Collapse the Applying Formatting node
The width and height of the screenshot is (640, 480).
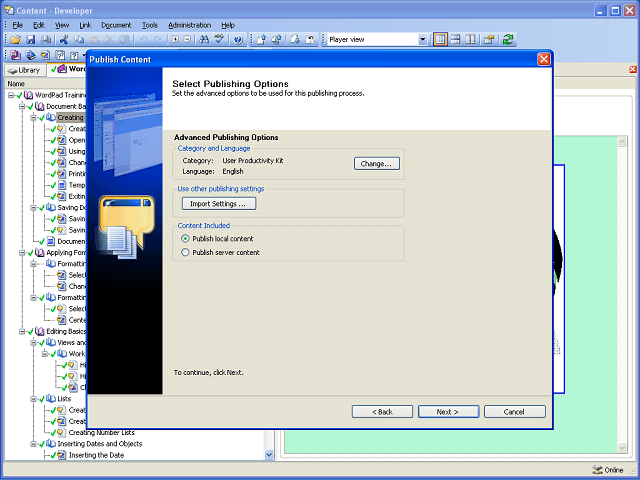tap(22, 253)
